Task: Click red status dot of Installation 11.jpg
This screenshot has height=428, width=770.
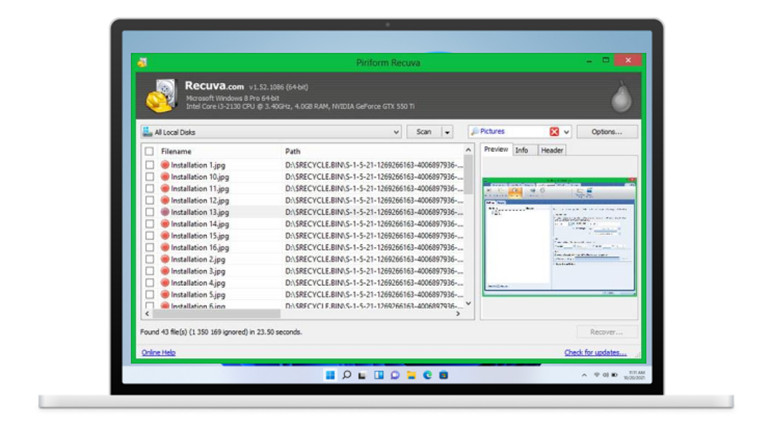Action: coord(165,188)
